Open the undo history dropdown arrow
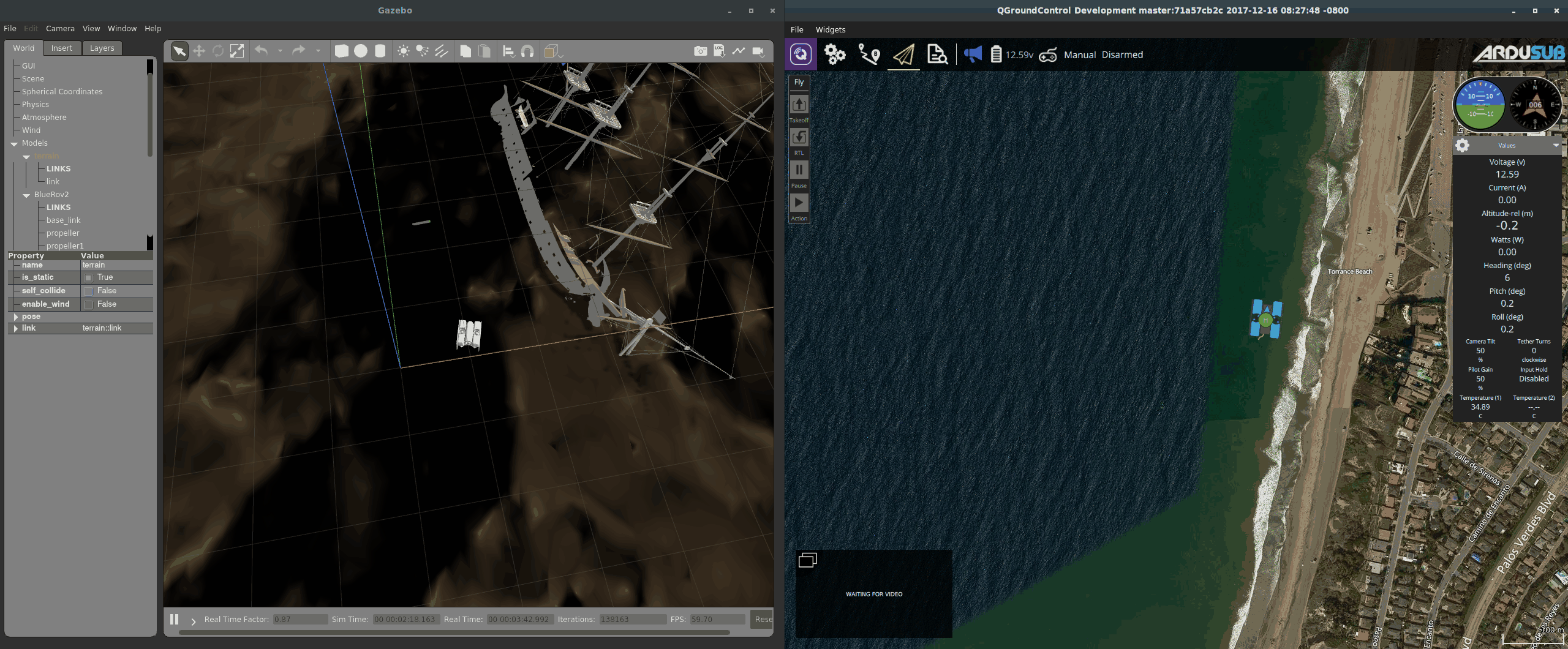The image size is (1568, 649). [280, 51]
